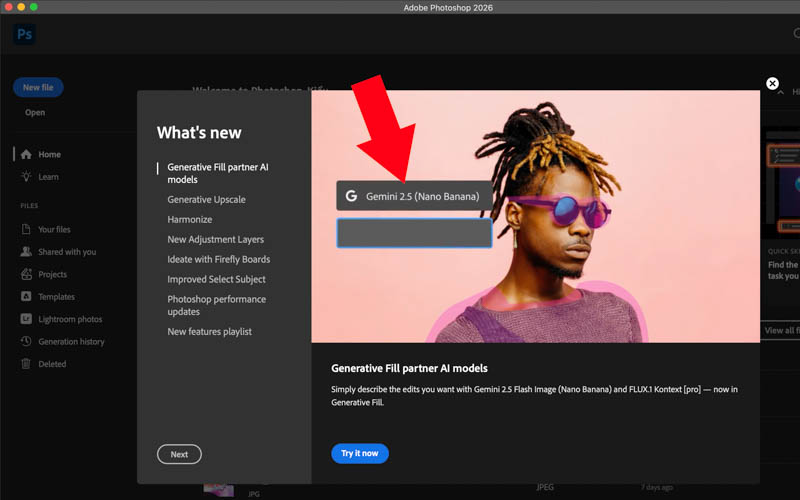Click the What's new heading
Viewport: 800px width, 500px height.
click(199, 133)
